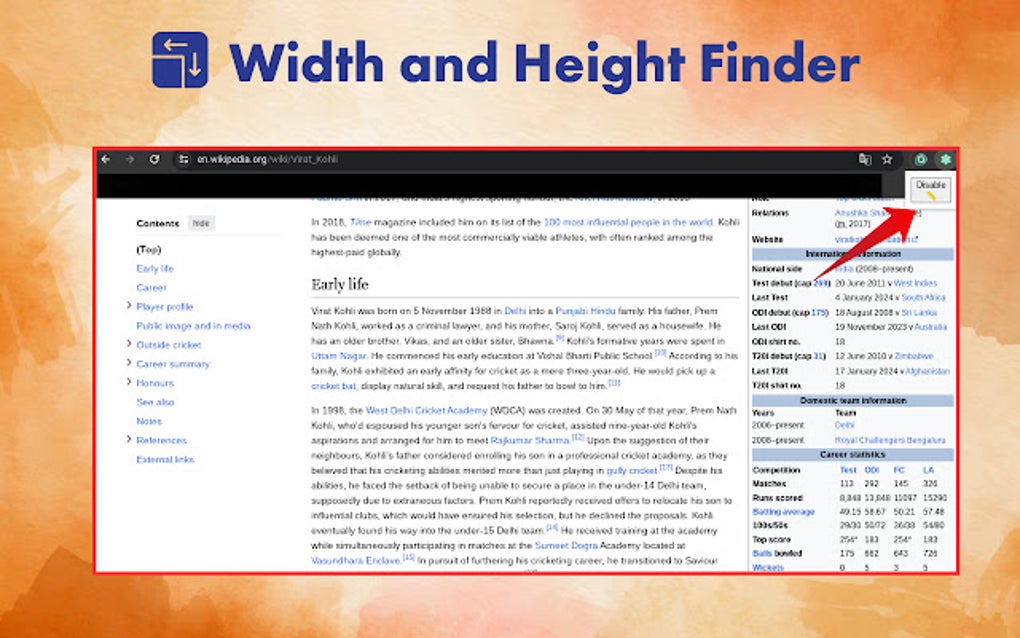This screenshot has width=1020, height=638.
Task: Reload the Wikipedia page
Action: (154, 159)
